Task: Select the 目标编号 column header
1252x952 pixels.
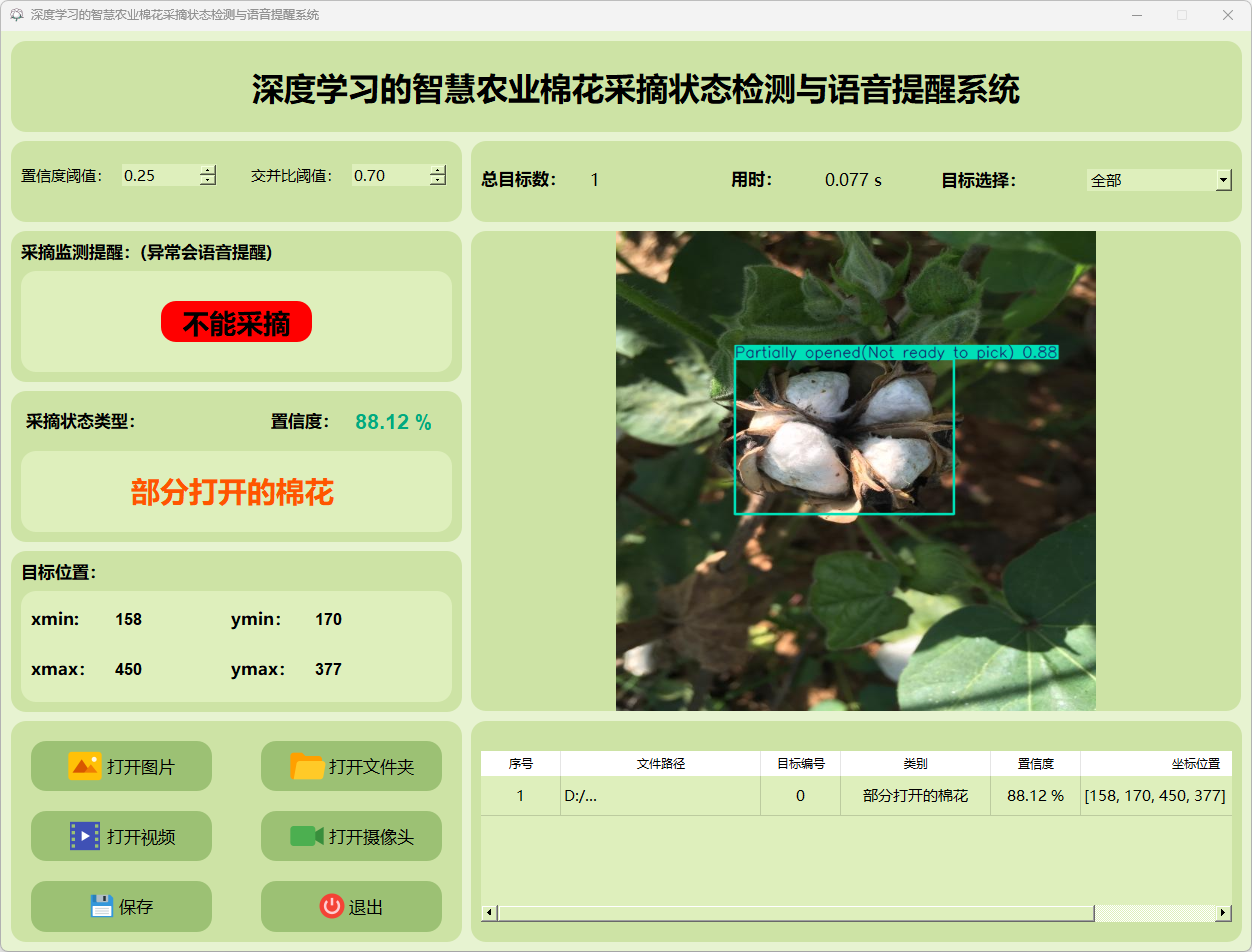Action: (801, 763)
